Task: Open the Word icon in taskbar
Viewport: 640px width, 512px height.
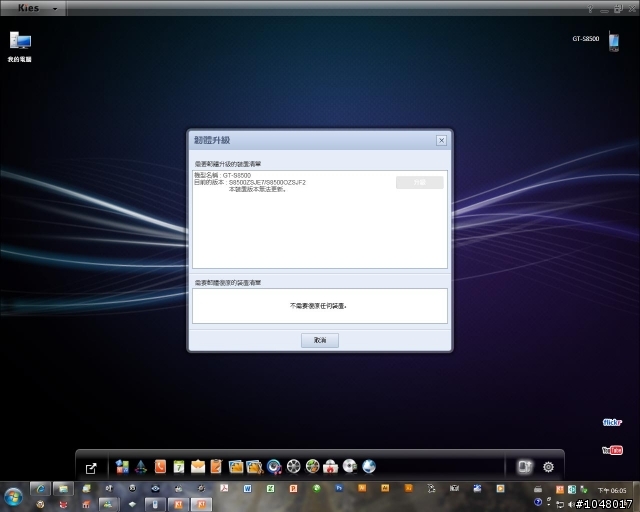Action: [247, 488]
